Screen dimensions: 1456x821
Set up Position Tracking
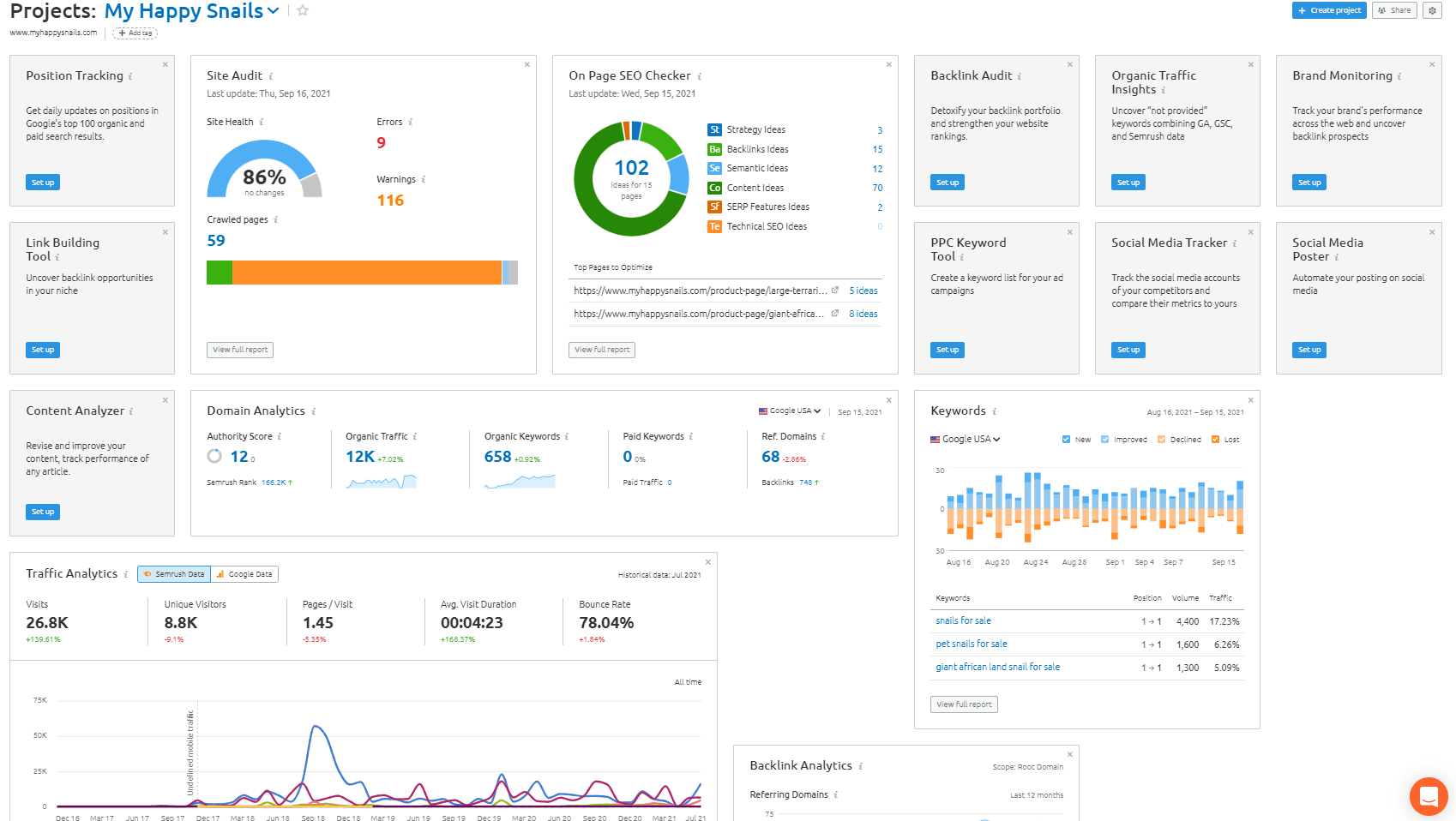click(43, 183)
